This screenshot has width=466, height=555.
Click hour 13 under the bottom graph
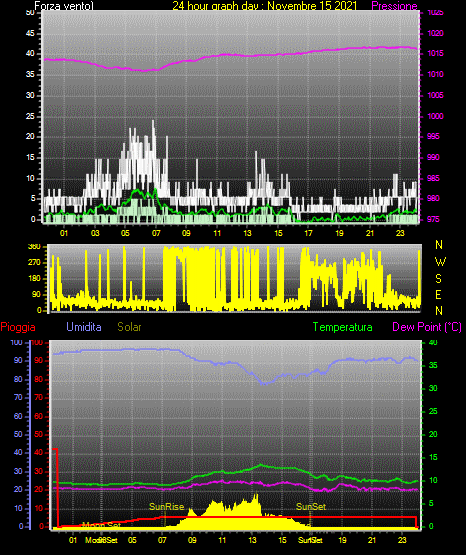(252, 540)
